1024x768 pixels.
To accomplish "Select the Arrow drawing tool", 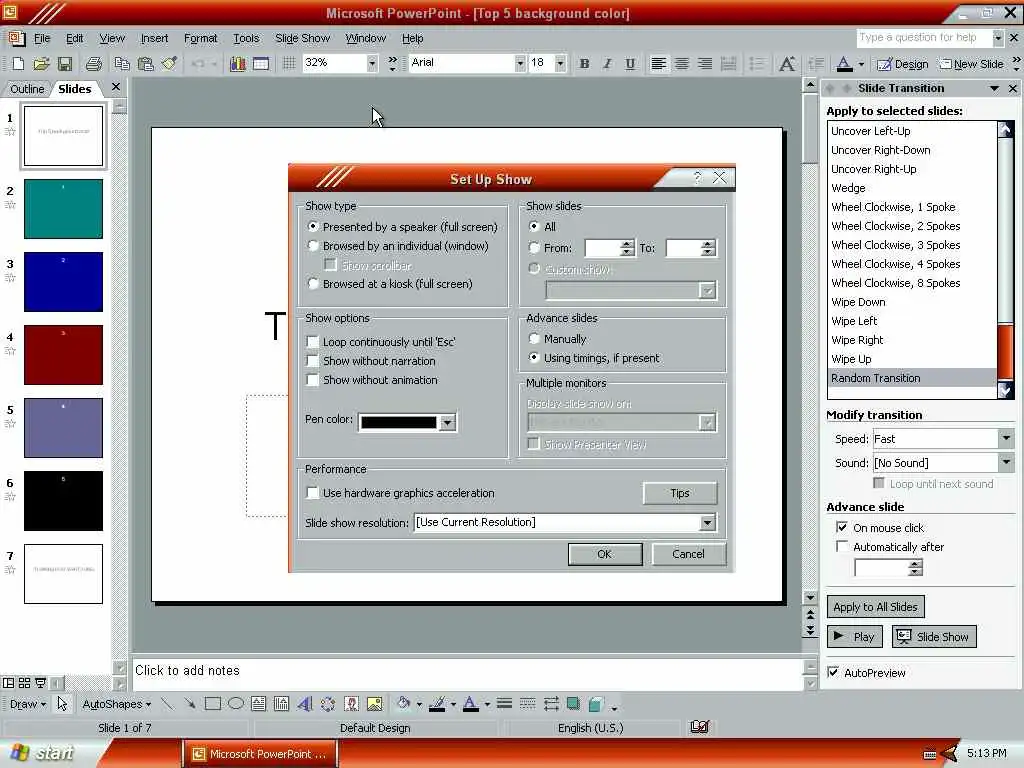I will 189,703.
